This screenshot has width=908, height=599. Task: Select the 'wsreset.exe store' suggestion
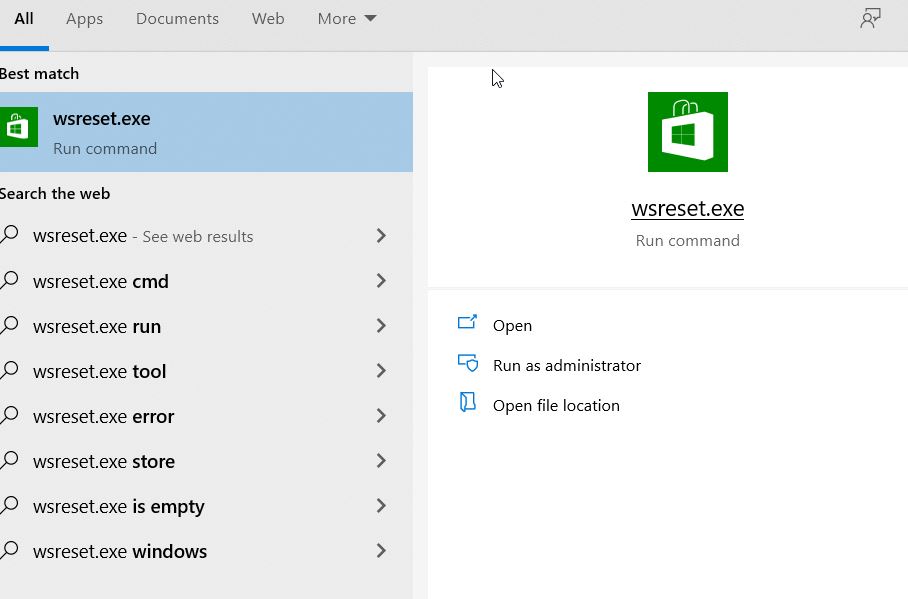click(206, 461)
